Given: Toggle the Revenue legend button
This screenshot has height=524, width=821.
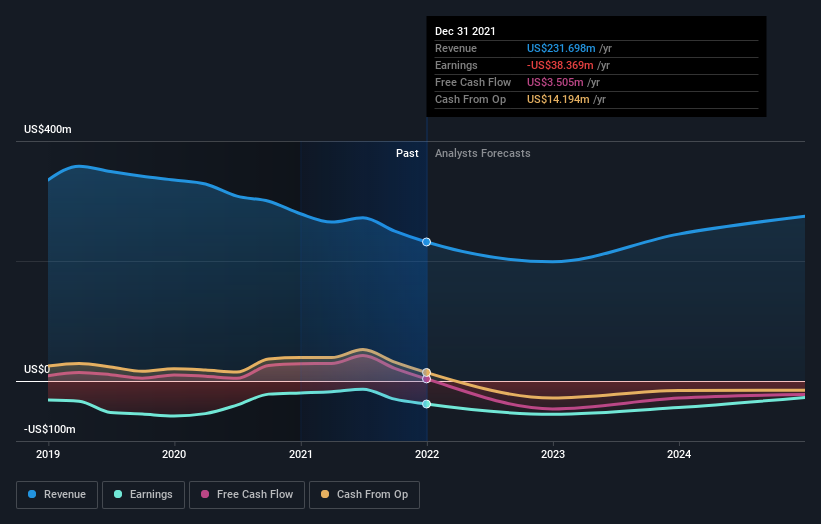Looking at the screenshot, I should pos(57,495).
